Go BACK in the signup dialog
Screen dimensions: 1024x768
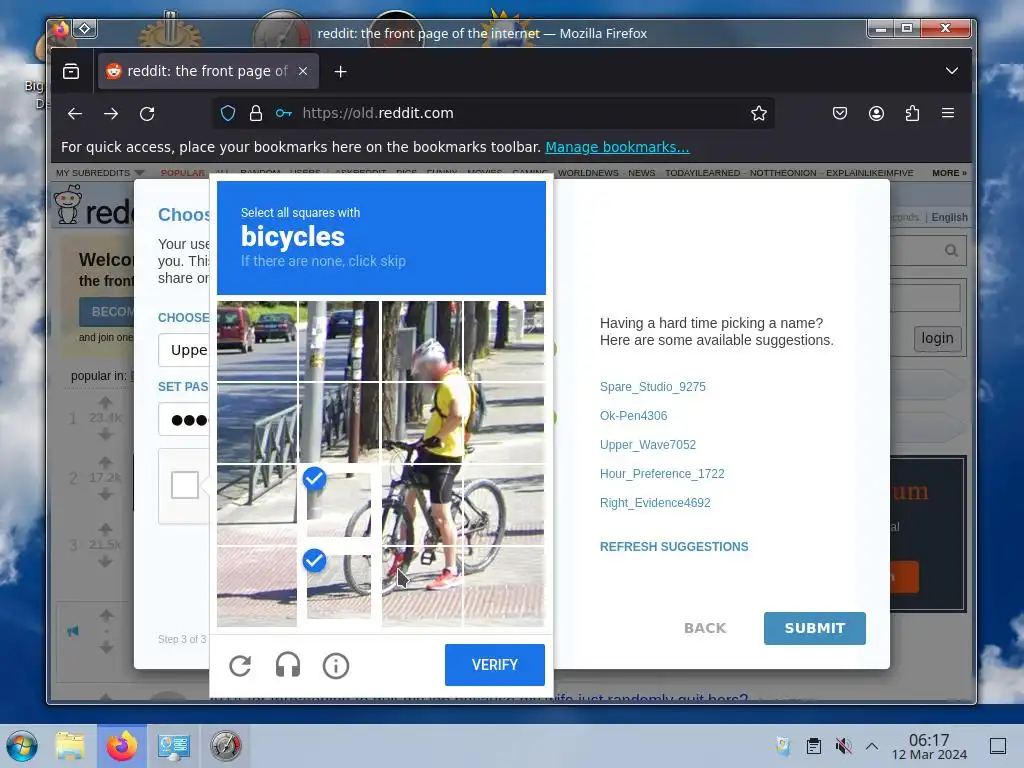(x=705, y=628)
